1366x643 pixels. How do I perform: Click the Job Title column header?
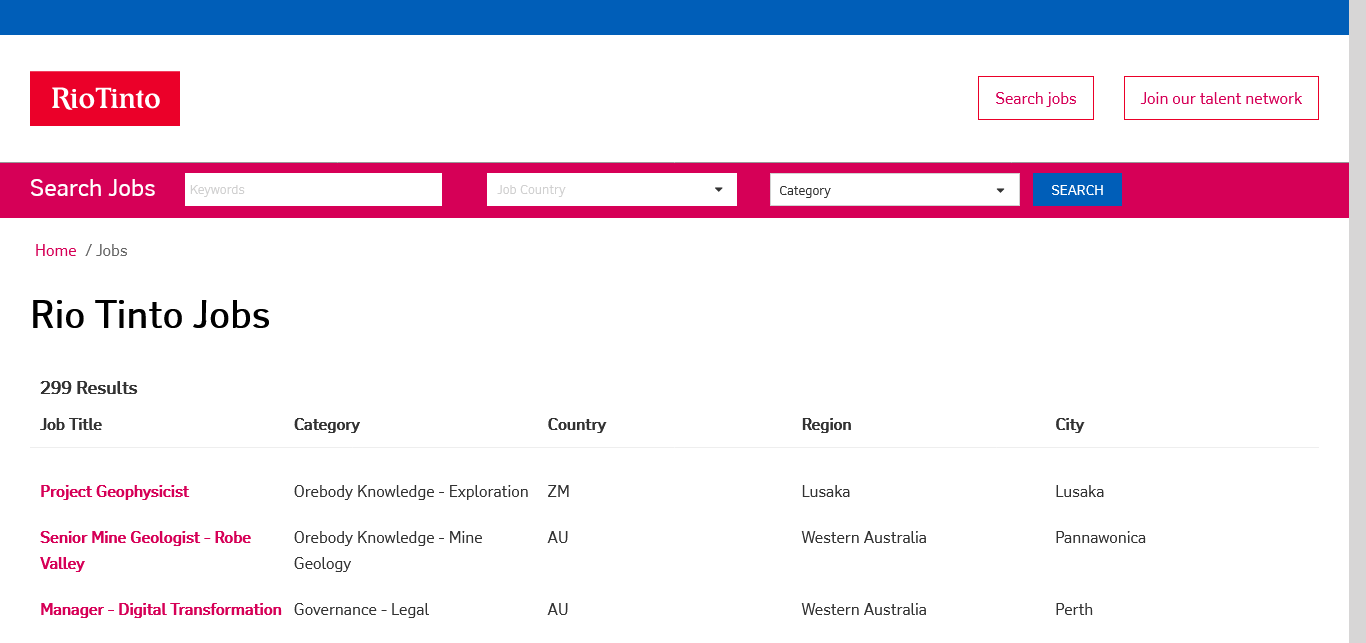[x=71, y=424]
